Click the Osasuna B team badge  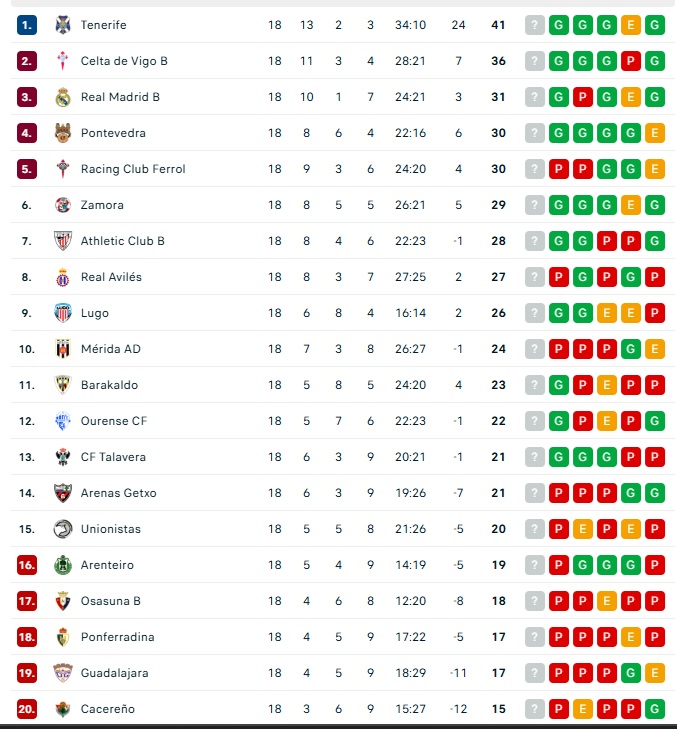click(63, 601)
